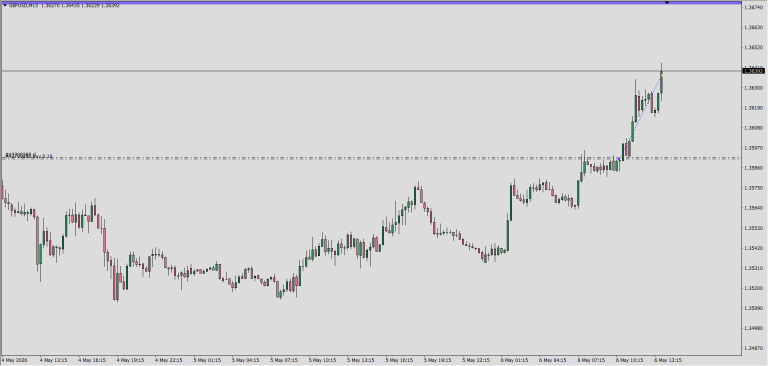Click the 4 May 16:15 time label
The width and height of the screenshot is (768, 366).
[x=92, y=360]
